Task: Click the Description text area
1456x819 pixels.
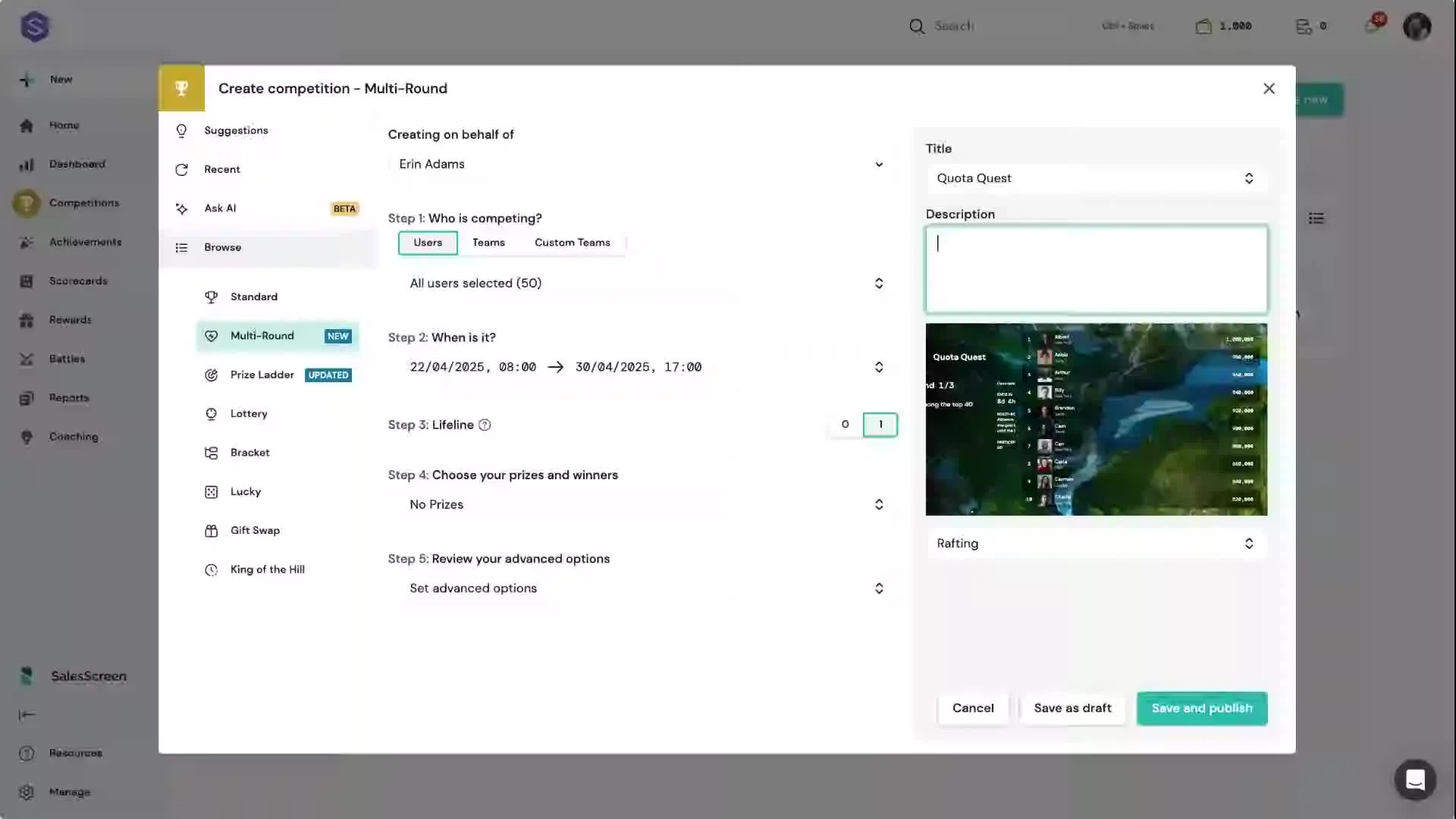Action: (1096, 270)
